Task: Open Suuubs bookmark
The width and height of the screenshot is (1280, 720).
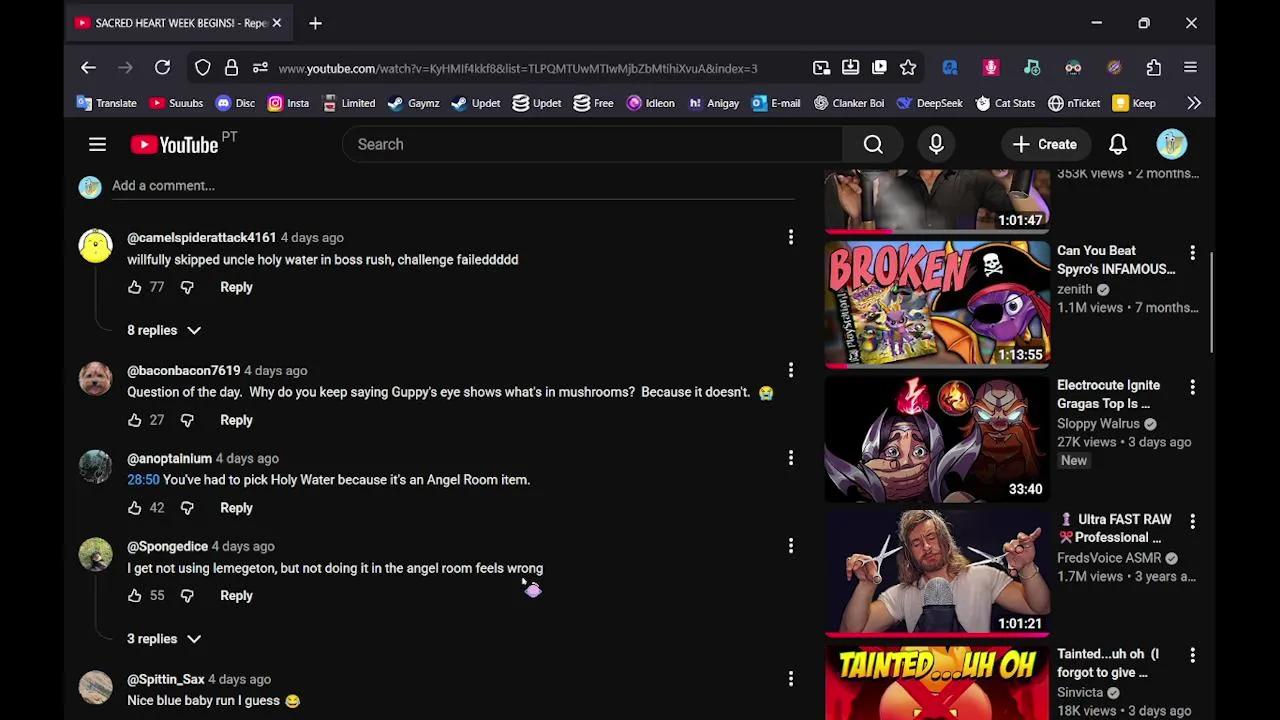Action: [x=176, y=103]
